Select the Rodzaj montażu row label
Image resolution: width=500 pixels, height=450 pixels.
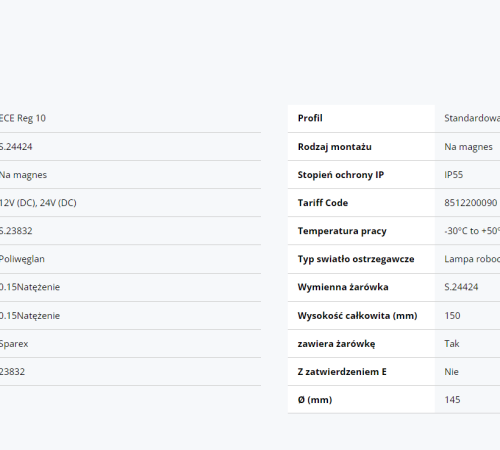pyautogui.click(x=334, y=147)
